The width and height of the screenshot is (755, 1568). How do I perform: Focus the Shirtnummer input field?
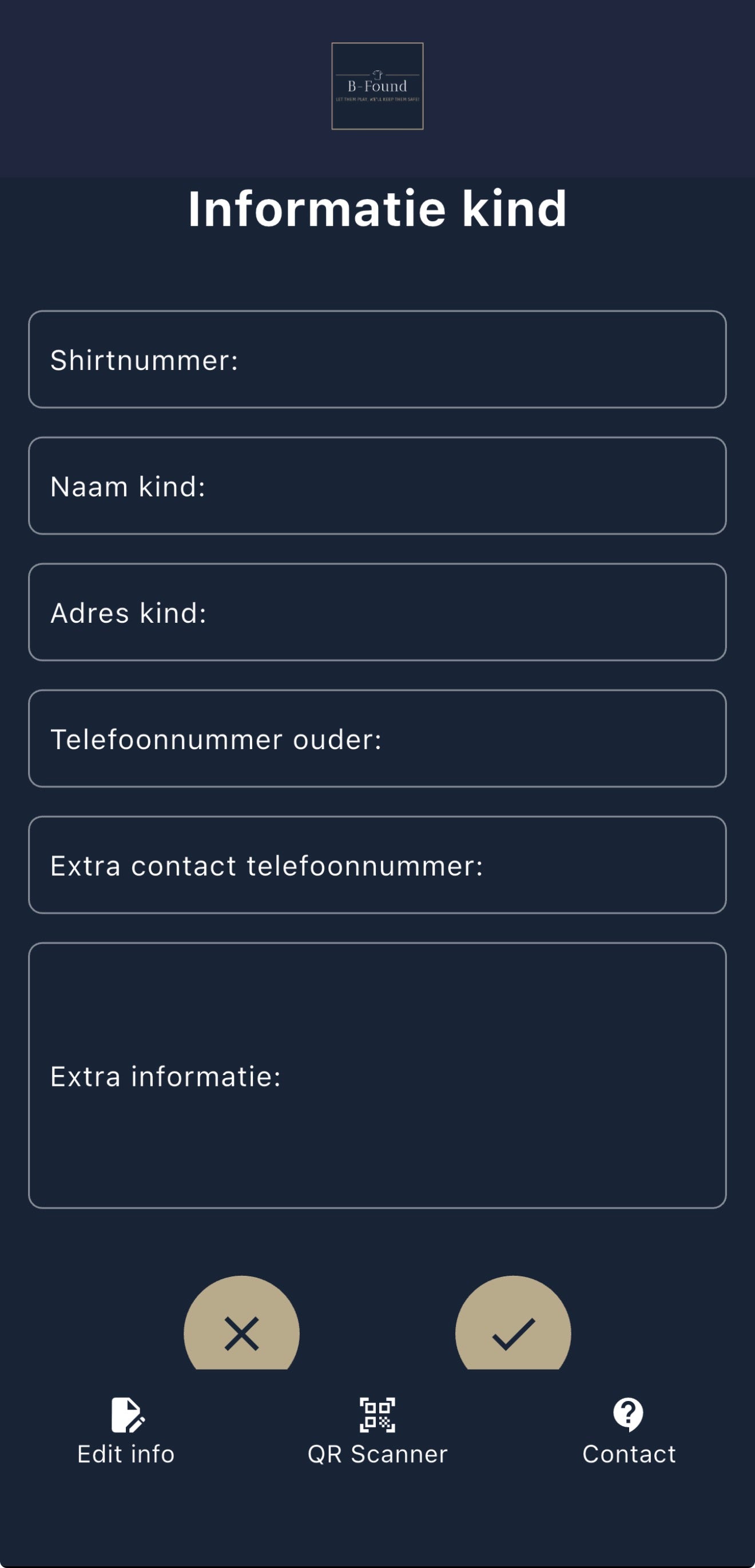(x=378, y=359)
